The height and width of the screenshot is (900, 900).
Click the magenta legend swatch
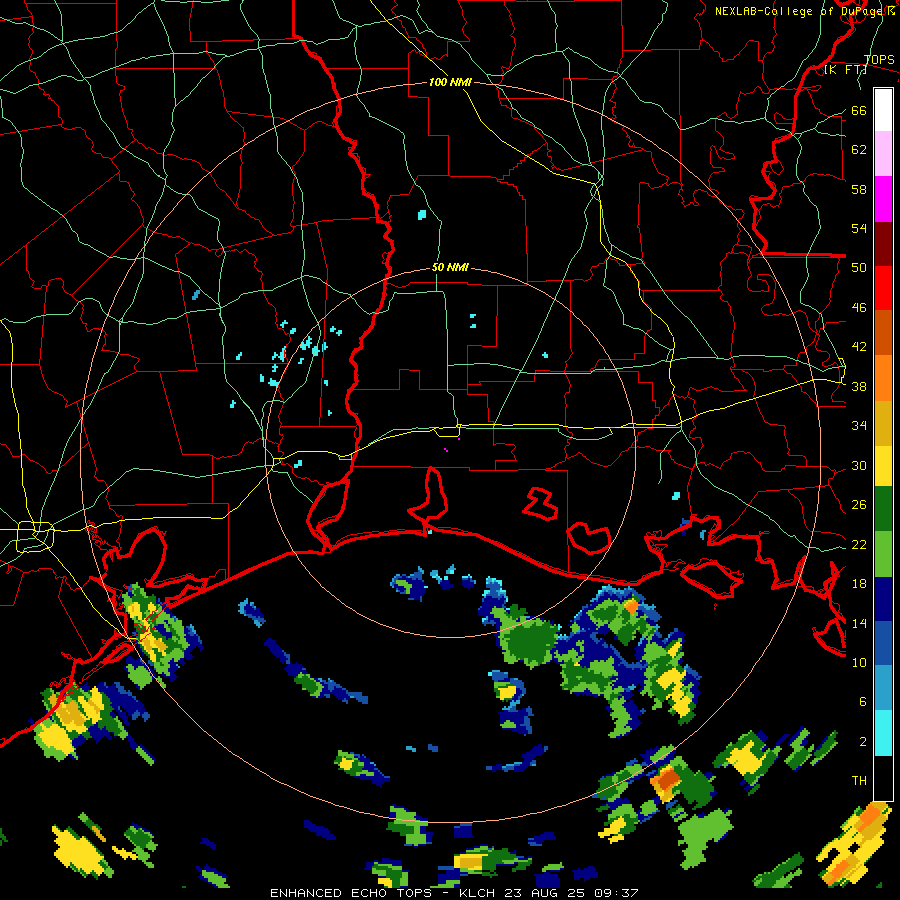(x=883, y=199)
